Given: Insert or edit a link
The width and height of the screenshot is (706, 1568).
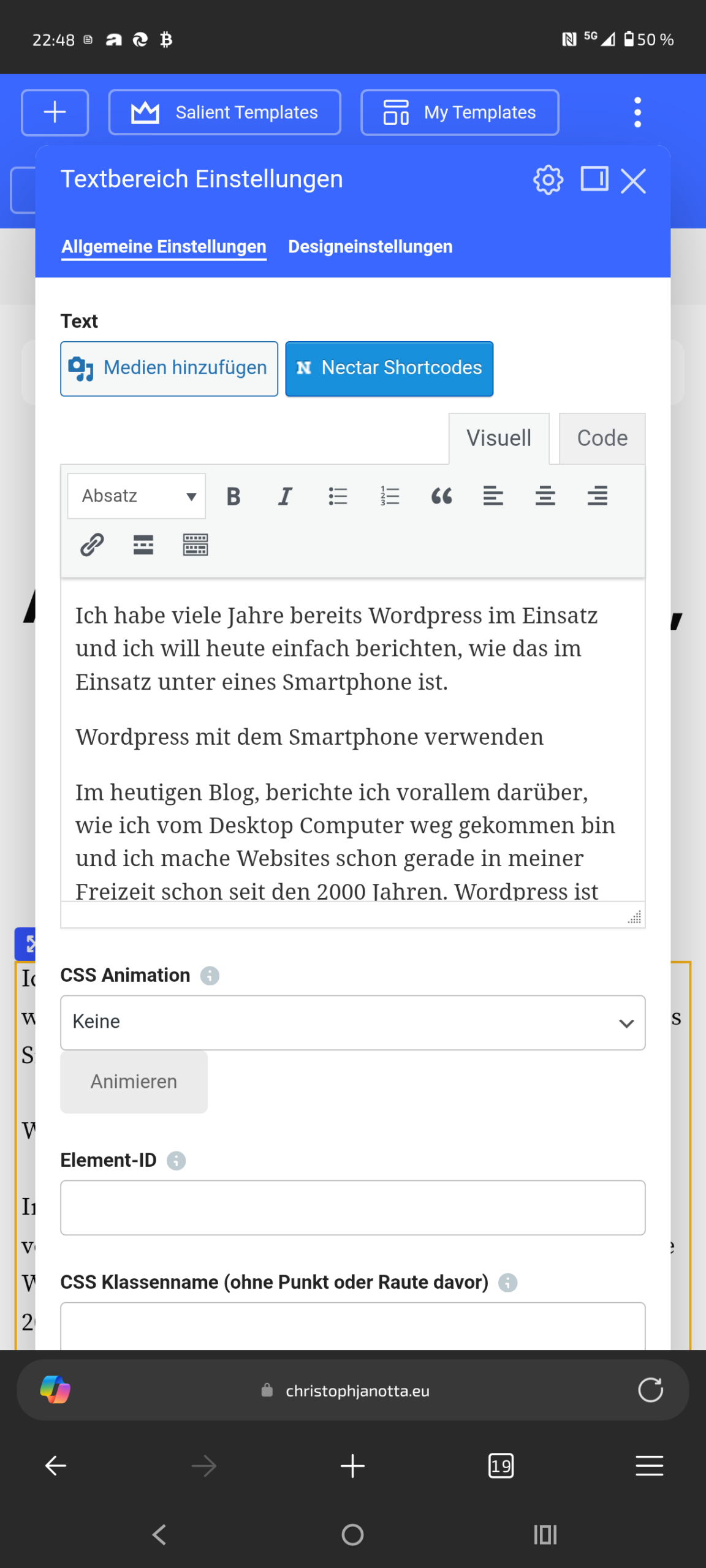Looking at the screenshot, I should coord(92,545).
